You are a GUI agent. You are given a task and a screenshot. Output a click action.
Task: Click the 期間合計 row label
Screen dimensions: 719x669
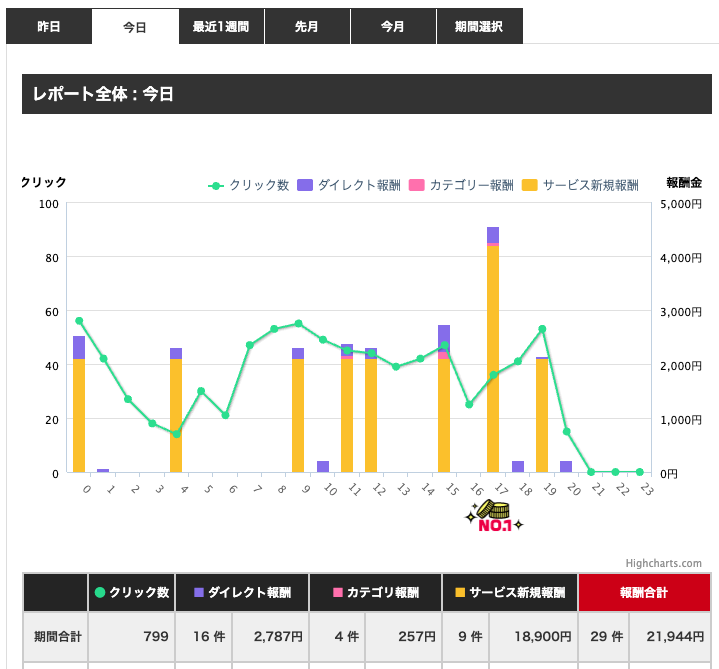click(57, 636)
